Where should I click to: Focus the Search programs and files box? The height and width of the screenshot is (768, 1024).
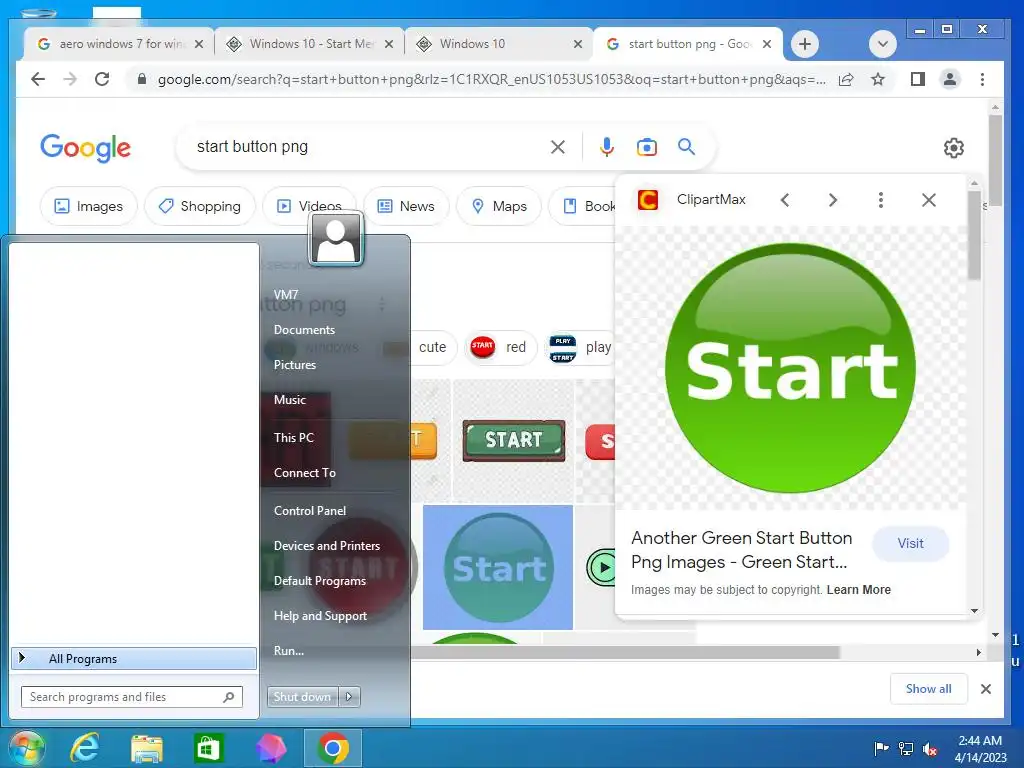click(132, 697)
